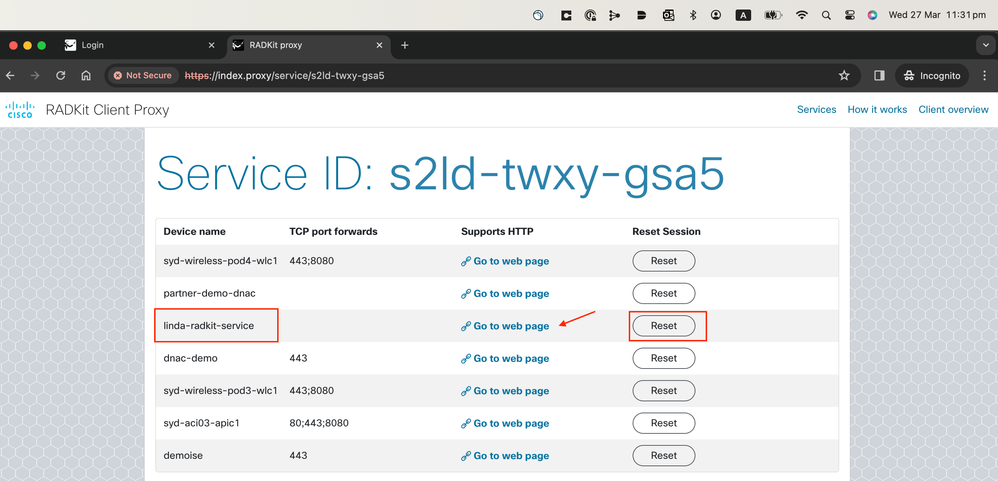Reset session for syd-wireless-pod3-wlc1

tap(663, 391)
